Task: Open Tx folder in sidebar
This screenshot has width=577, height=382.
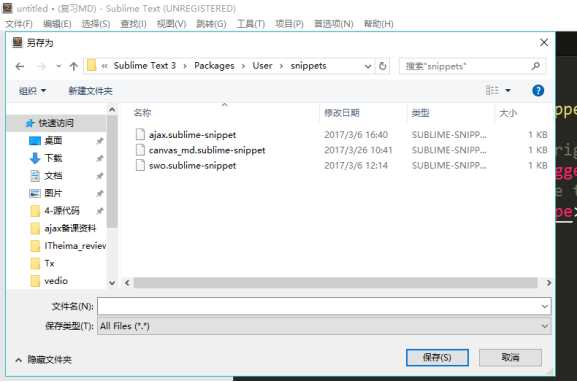Action: coord(49,263)
